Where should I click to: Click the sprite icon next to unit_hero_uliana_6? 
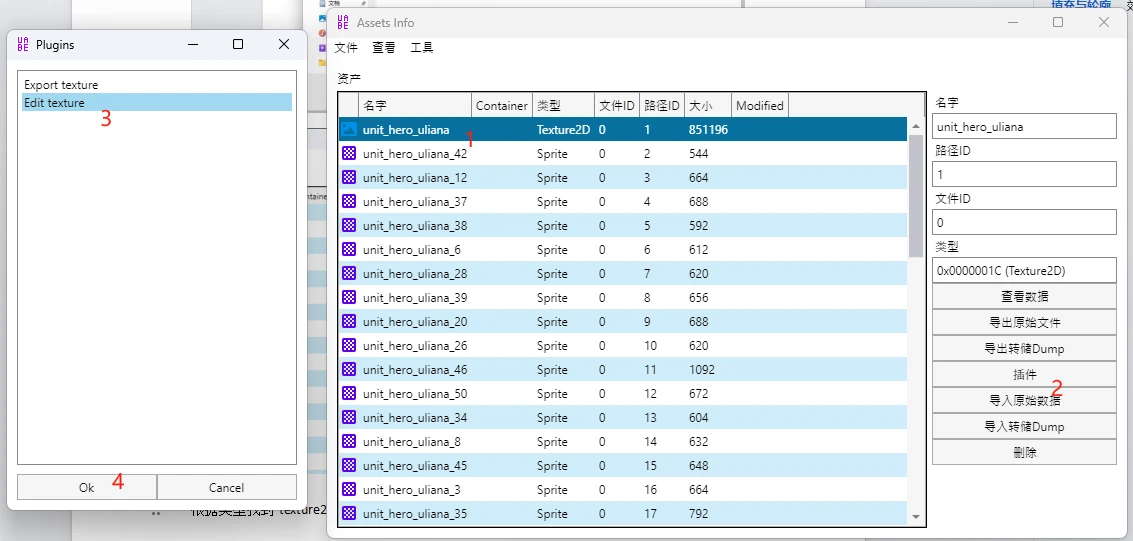coord(349,250)
